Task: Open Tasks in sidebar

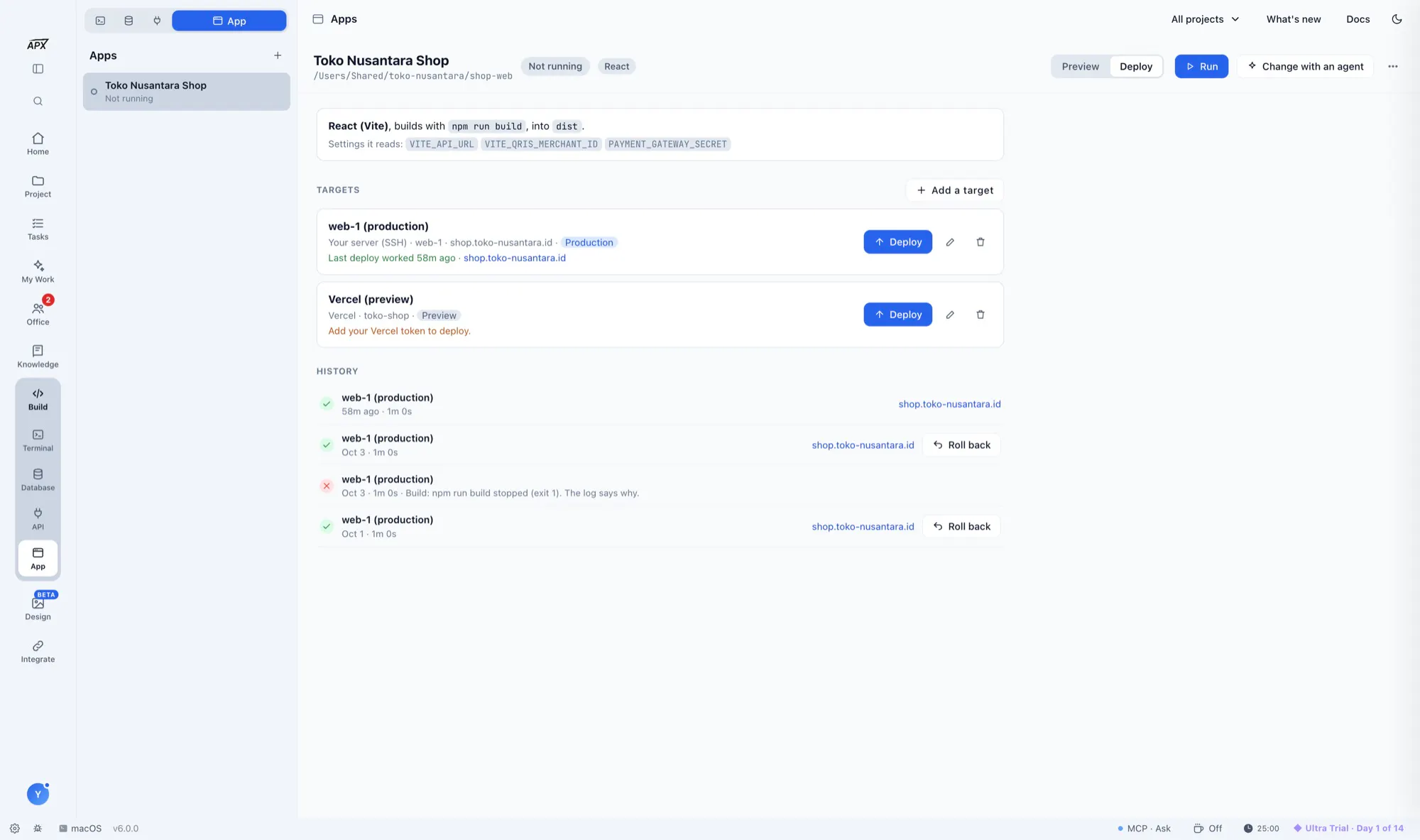Action: [38, 229]
